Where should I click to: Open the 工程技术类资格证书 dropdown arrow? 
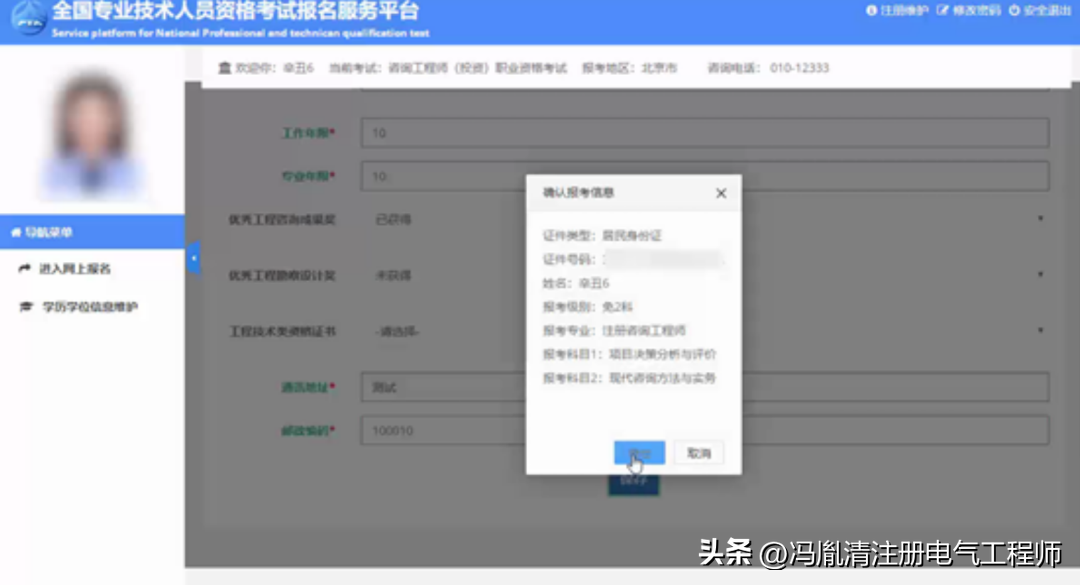tap(1040, 330)
